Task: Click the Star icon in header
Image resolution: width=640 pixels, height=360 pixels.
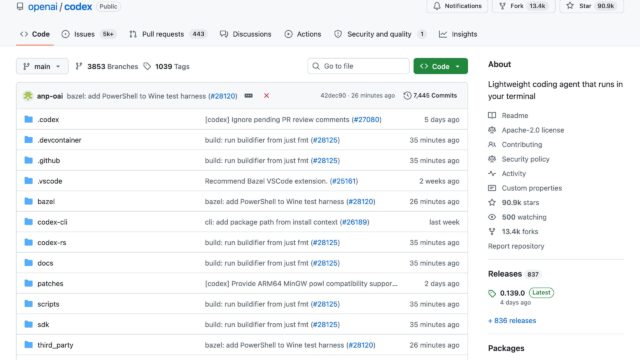Action: click(x=570, y=6)
